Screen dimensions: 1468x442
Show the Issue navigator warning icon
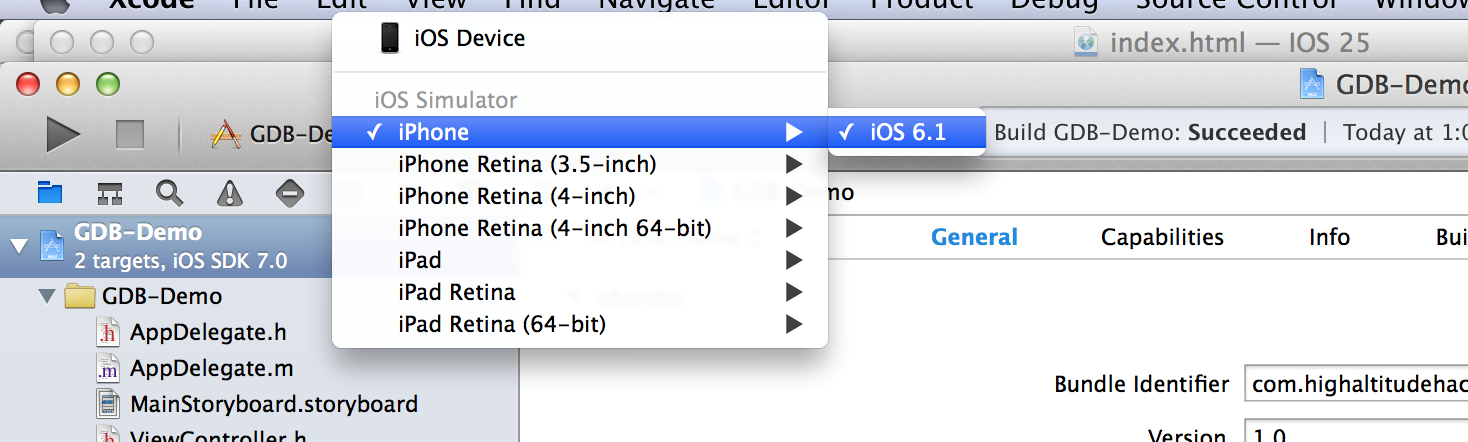[x=230, y=193]
